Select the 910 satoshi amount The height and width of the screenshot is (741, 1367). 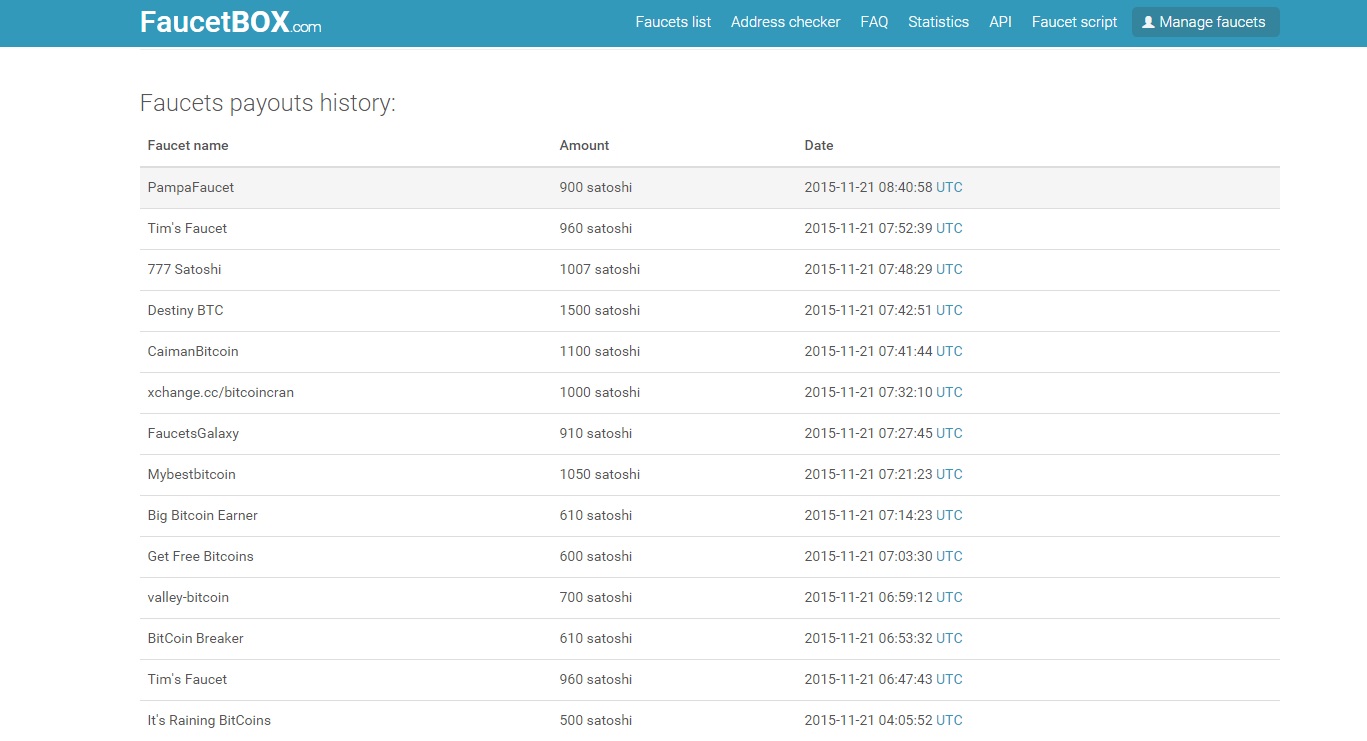596,433
